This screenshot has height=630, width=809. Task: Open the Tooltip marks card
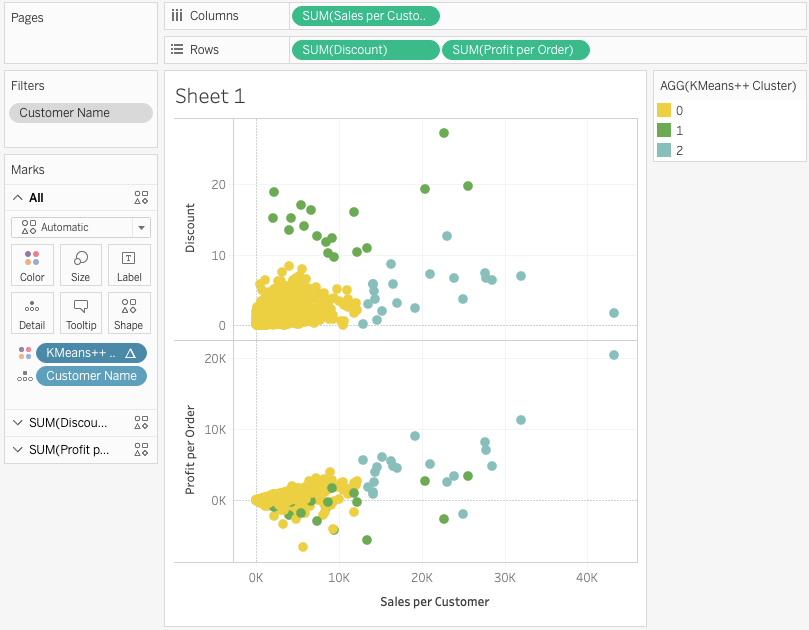pos(80,313)
